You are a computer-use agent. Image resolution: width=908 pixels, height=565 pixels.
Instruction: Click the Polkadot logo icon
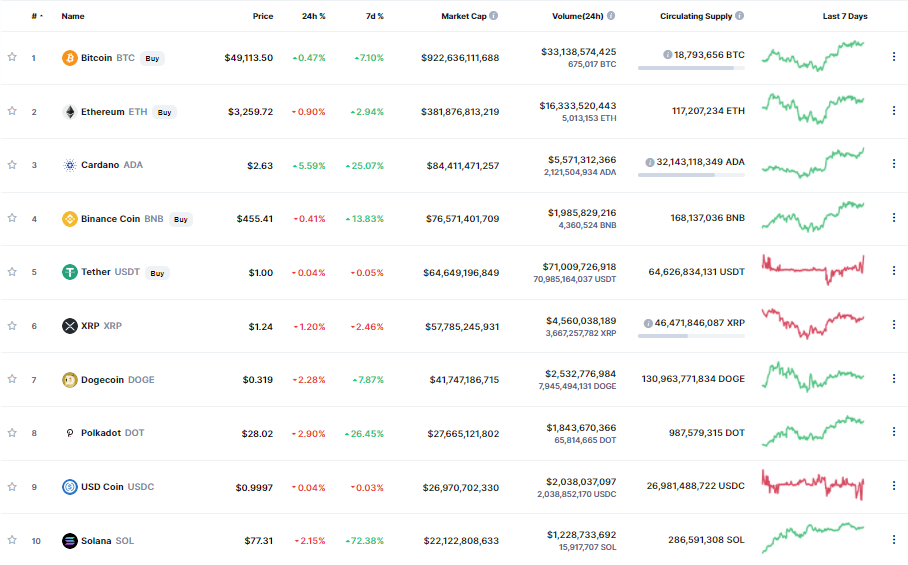coord(69,433)
